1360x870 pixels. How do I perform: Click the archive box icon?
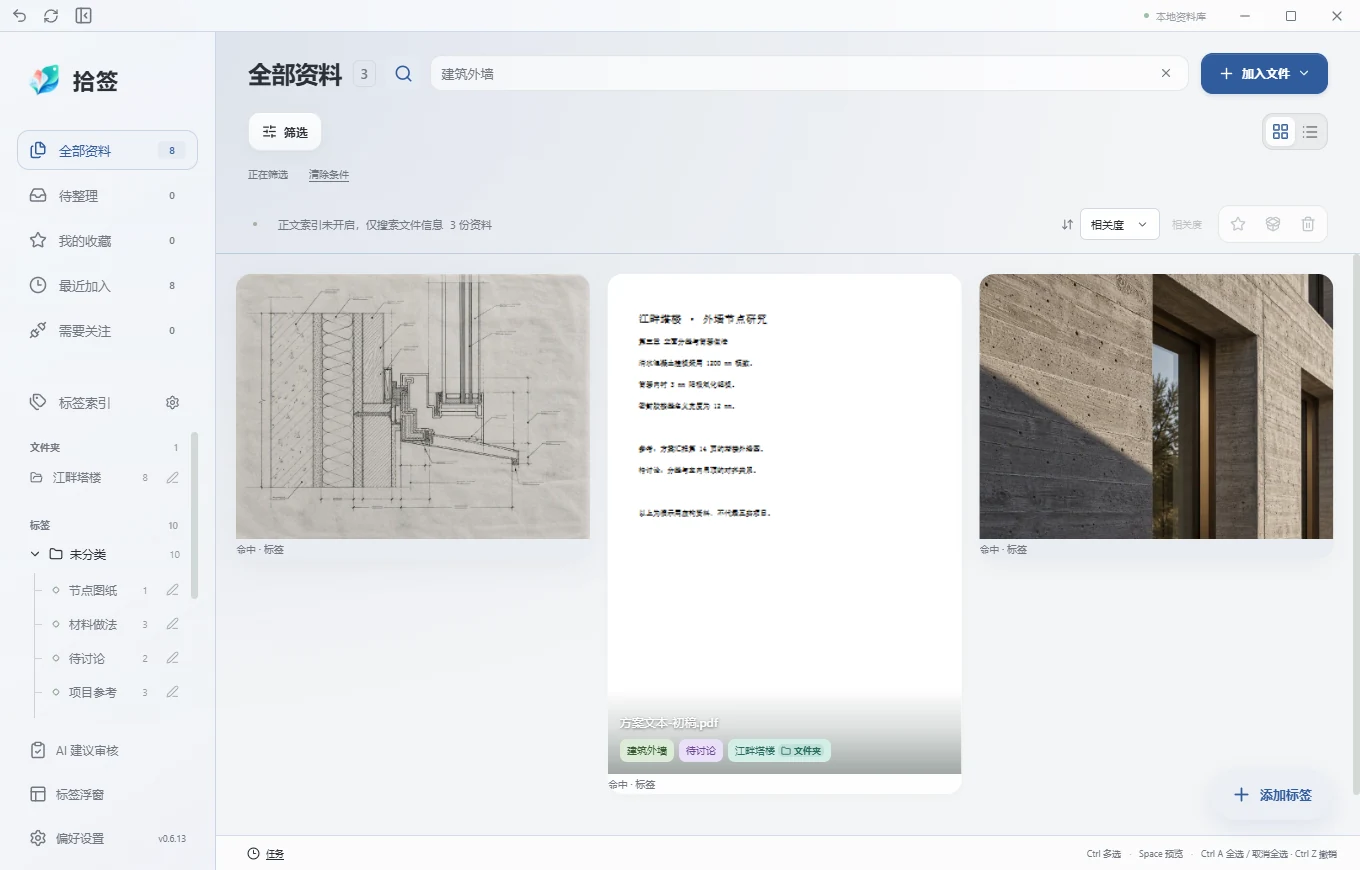(x=1273, y=224)
